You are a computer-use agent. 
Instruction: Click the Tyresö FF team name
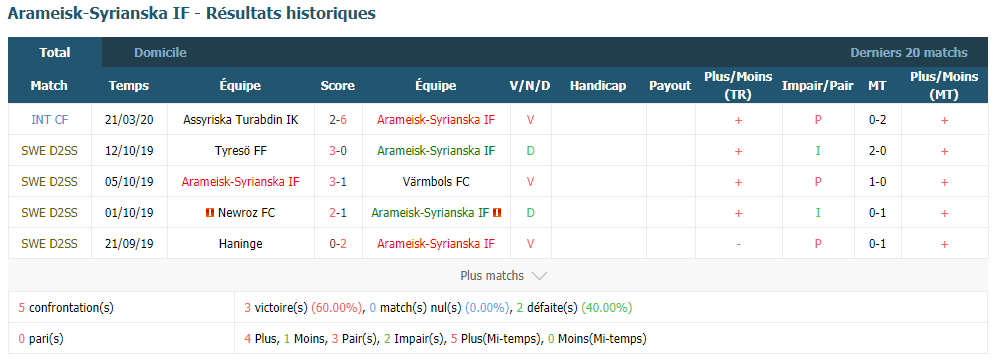click(x=241, y=151)
